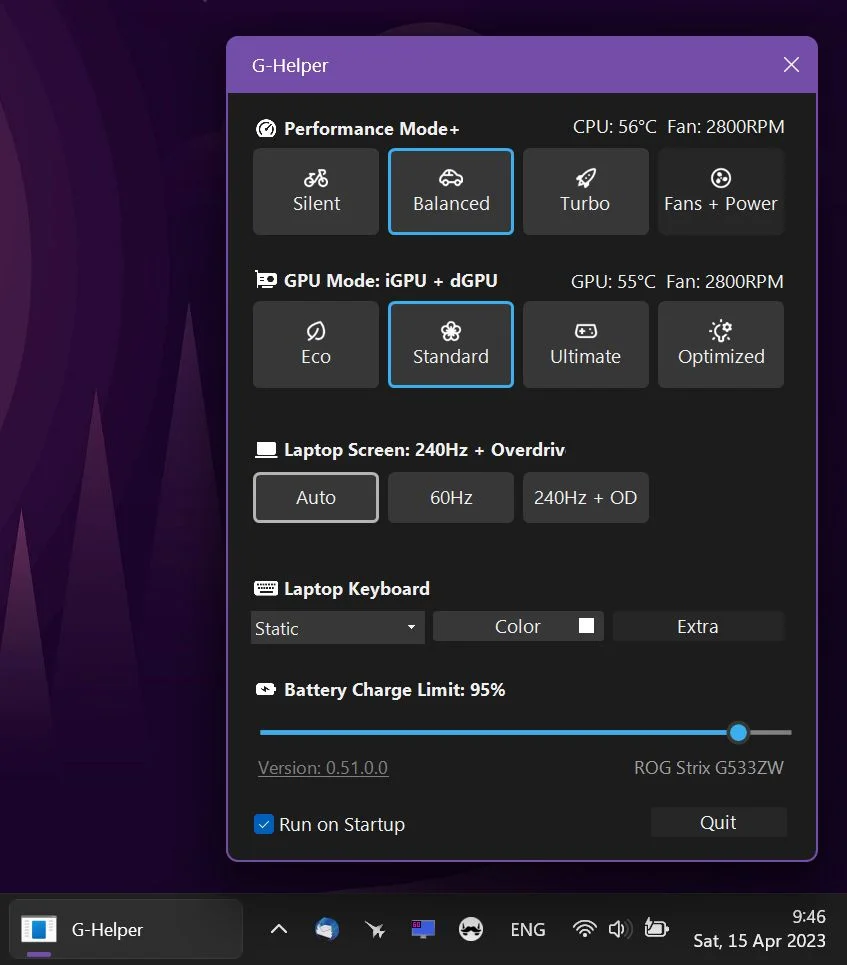Set screen refresh to Auto

point(316,498)
